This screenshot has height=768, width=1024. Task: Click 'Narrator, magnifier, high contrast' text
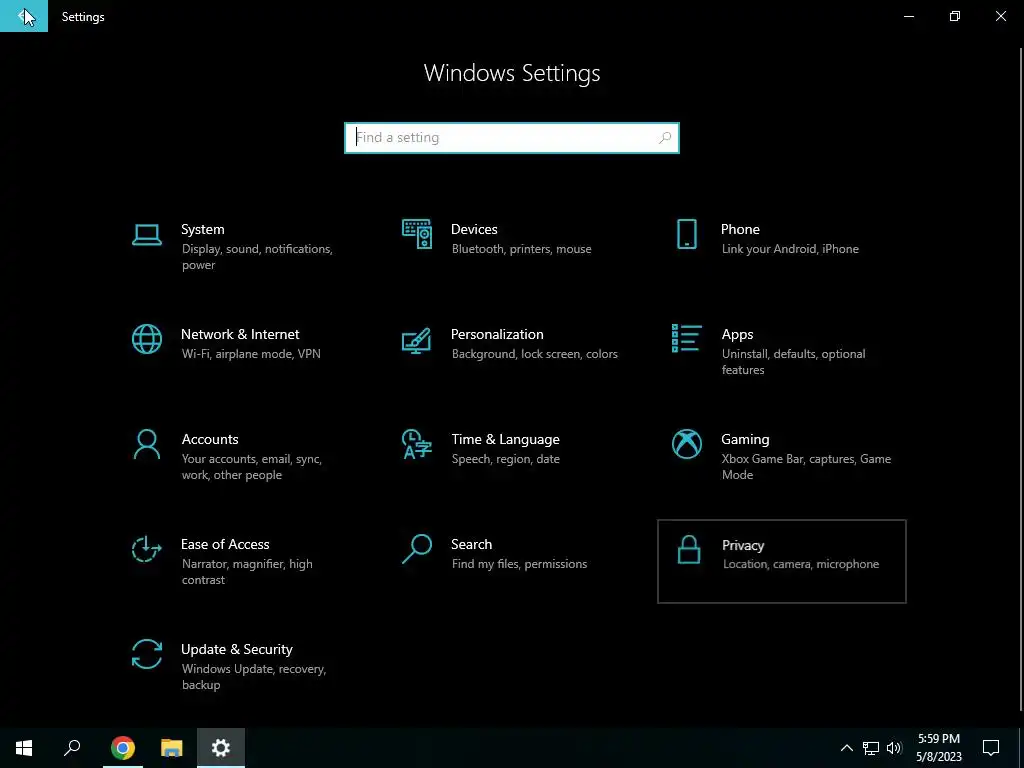coord(247,572)
